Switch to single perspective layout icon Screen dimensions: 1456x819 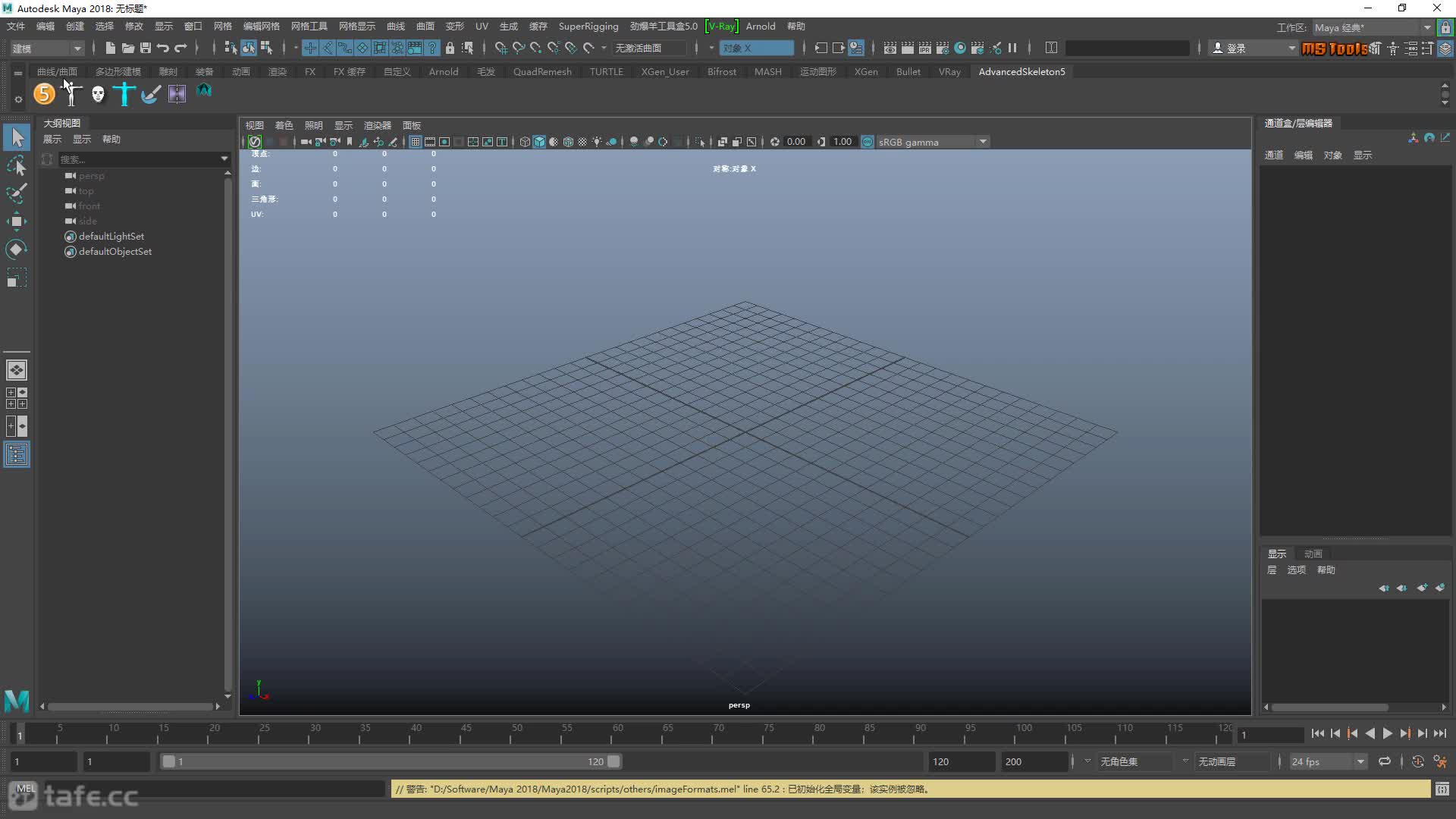coord(17,370)
